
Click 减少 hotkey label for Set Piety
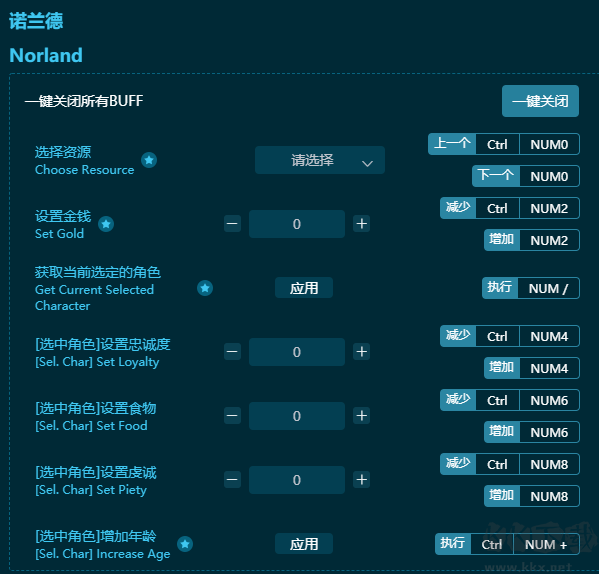[458, 464]
